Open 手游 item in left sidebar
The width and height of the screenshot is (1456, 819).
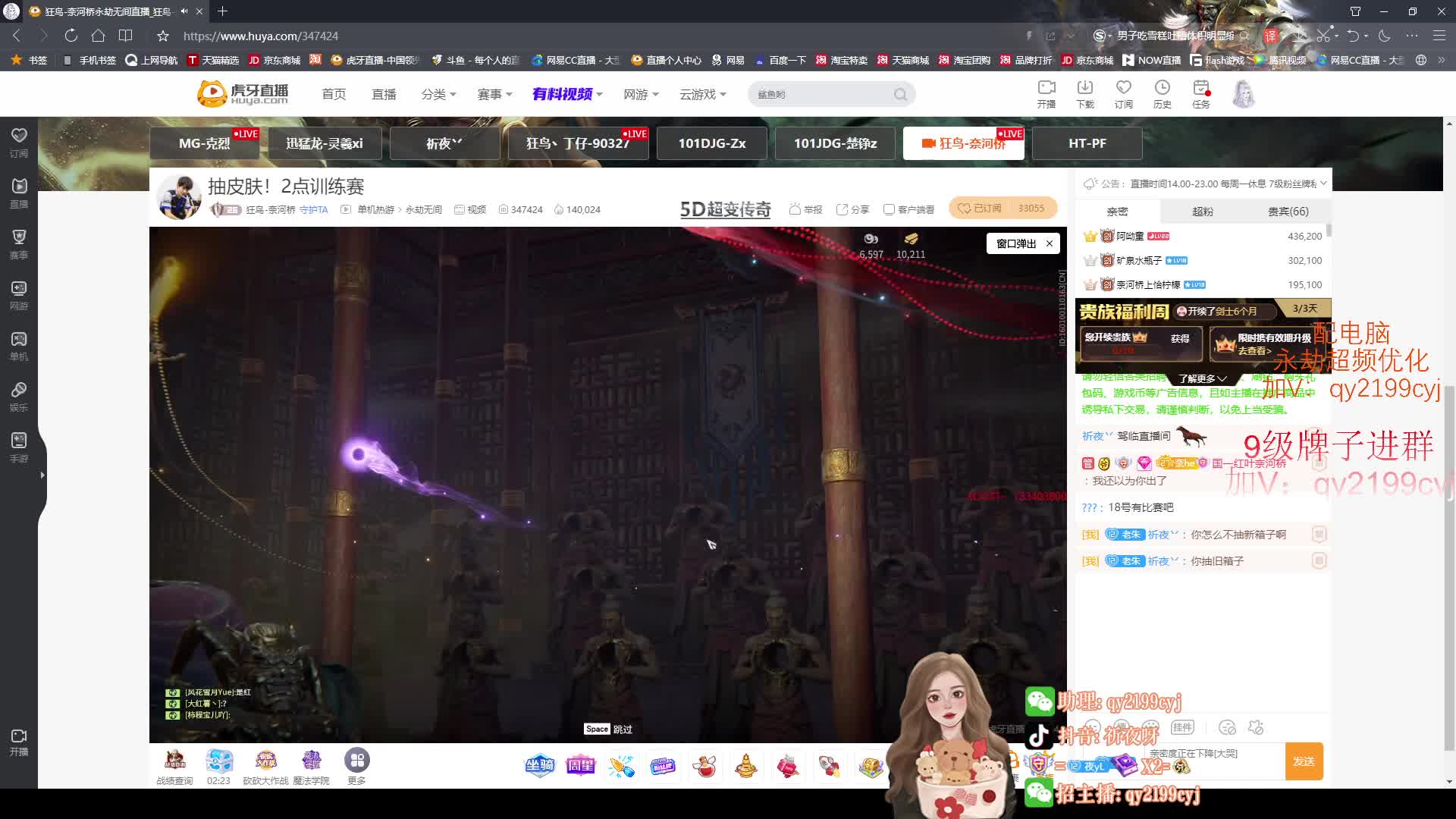pyautogui.click(x=19, y=447)
